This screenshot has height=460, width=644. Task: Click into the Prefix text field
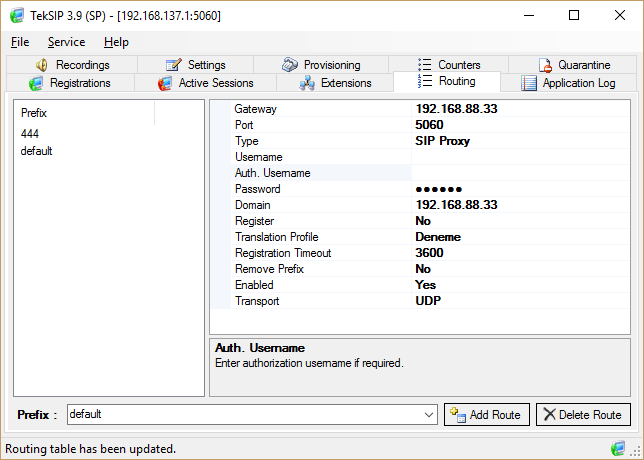click(x=244, y=414)
